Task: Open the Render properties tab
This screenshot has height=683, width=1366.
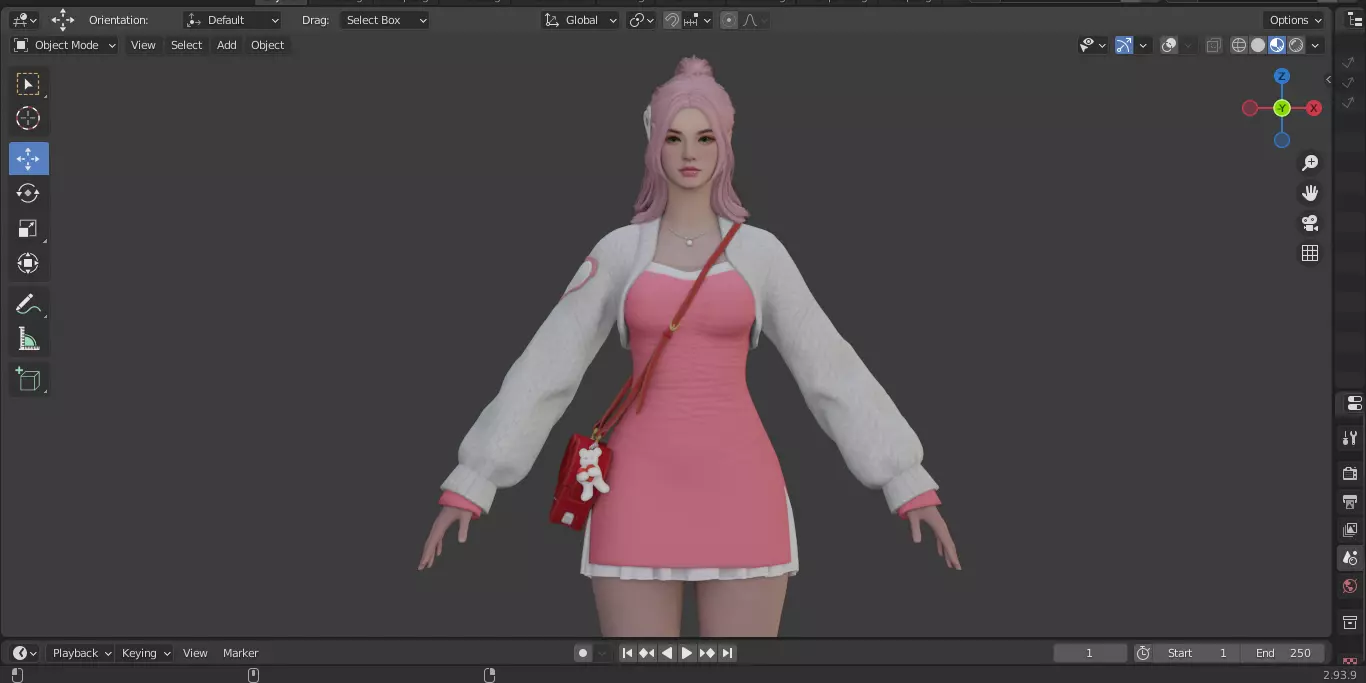Action: point(1350,473)
